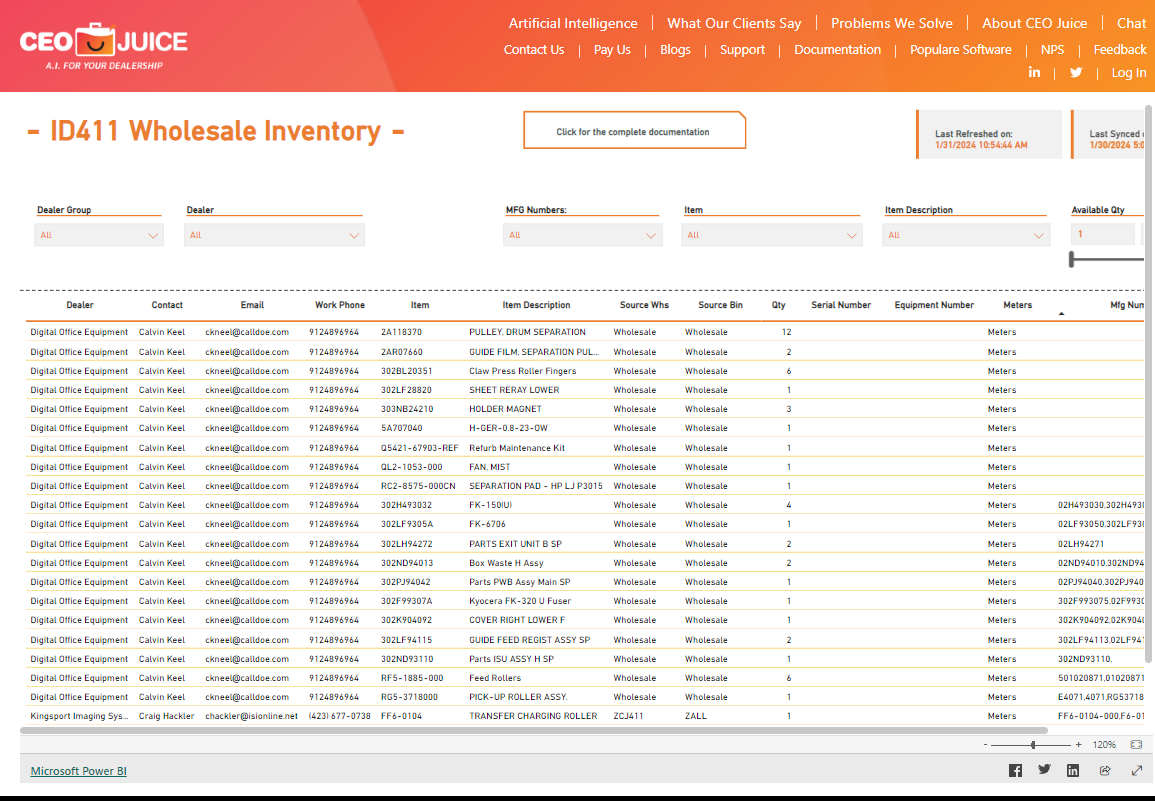Click the vertical page scrollbar
Viewport: 1155px width, 801px height.
point(1148,383)
